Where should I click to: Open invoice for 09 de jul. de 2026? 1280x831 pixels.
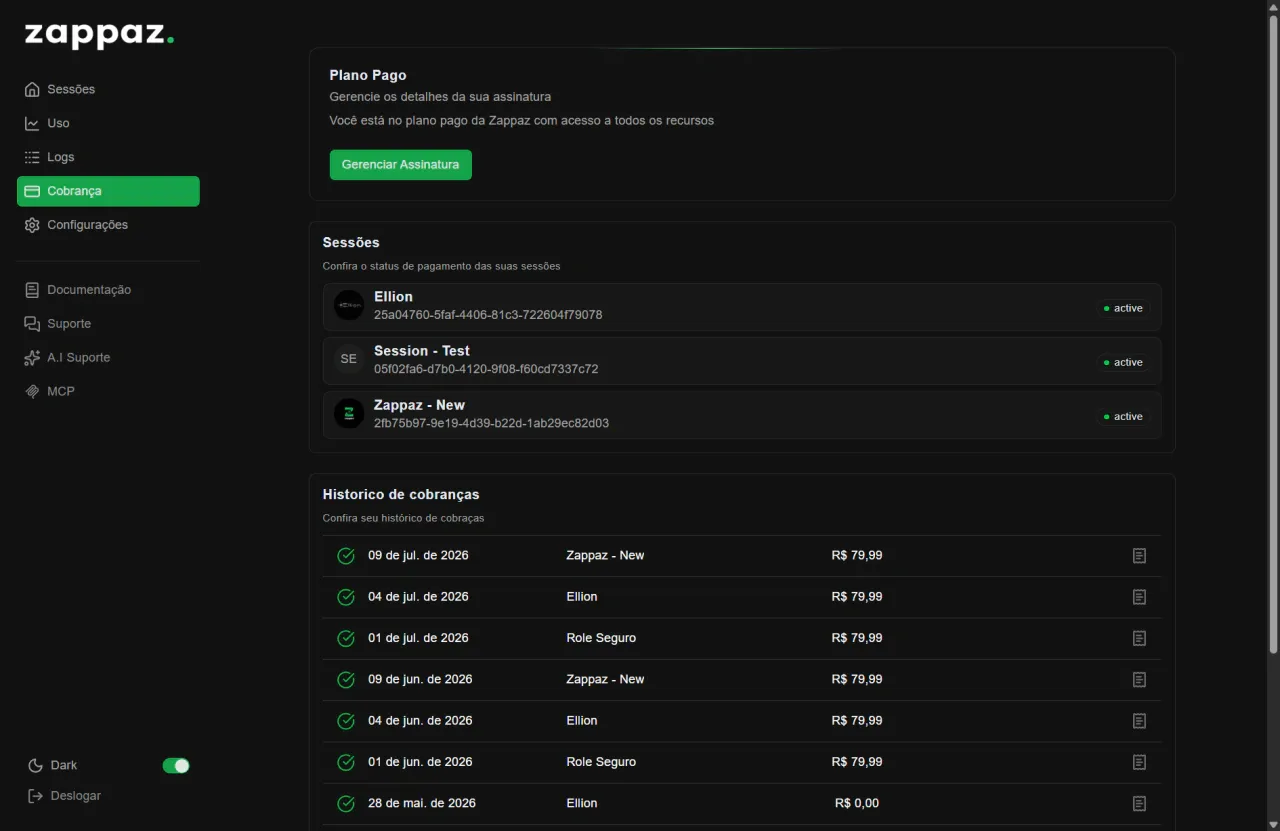point(1139,556)
